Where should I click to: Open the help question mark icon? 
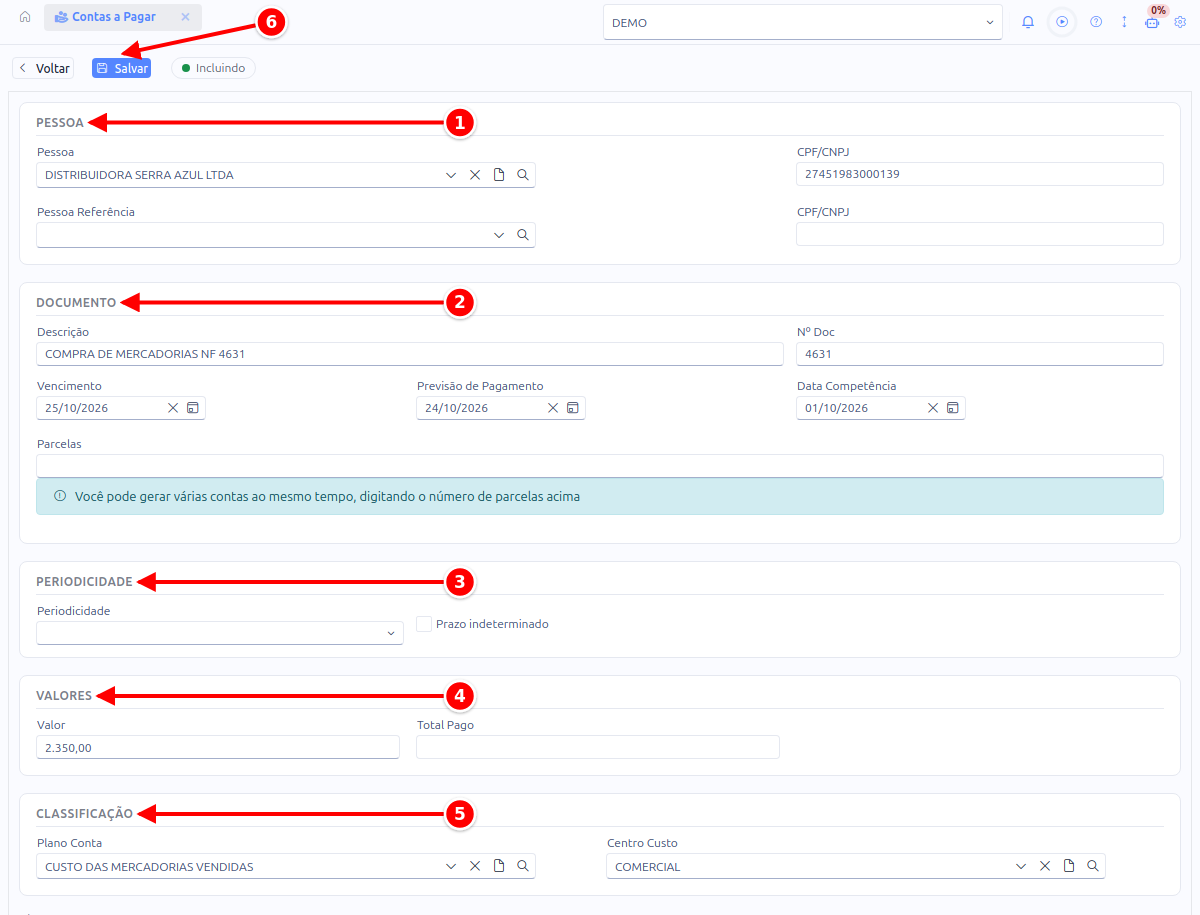pyautogui.click(x=1096, y=22)
